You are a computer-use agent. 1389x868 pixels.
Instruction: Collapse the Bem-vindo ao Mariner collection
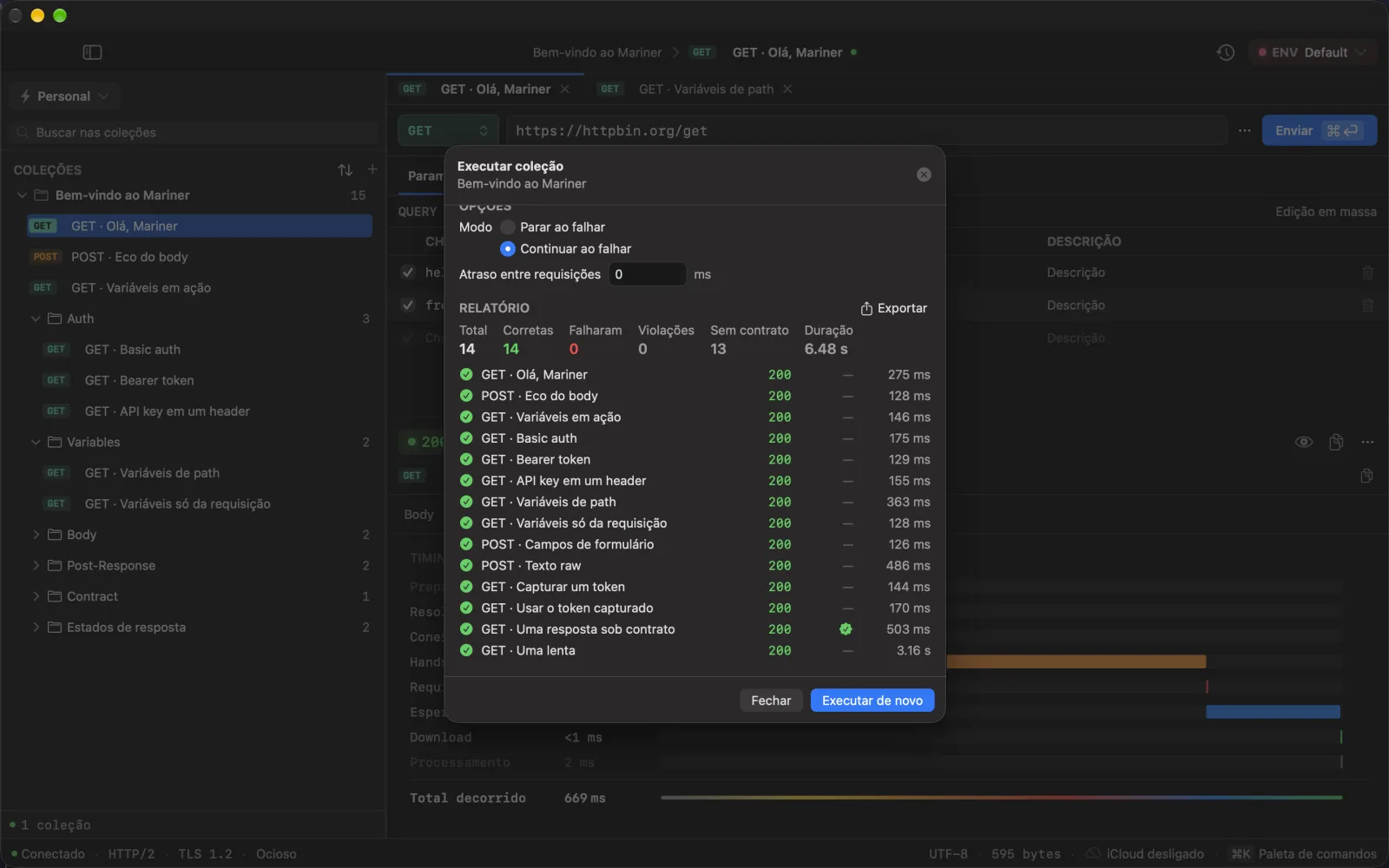click(23, 195)
